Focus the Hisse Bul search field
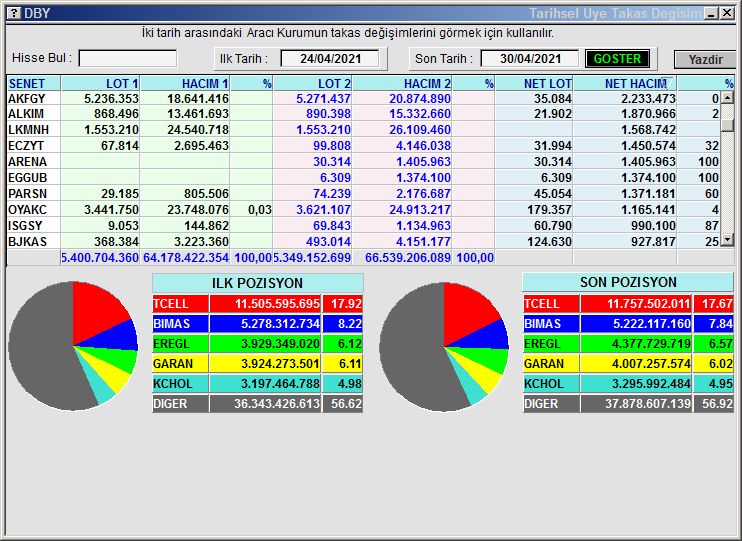 tap(128, 59)
